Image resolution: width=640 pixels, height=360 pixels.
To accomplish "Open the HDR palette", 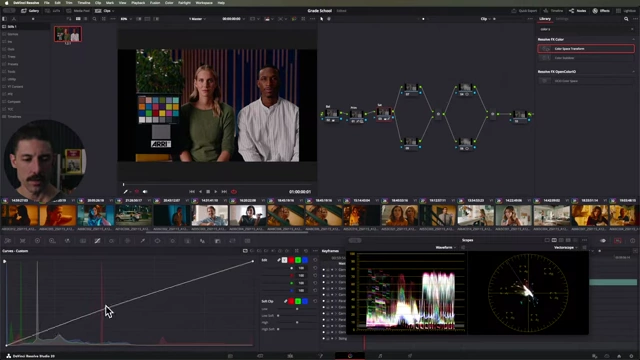I will point(52,241).
